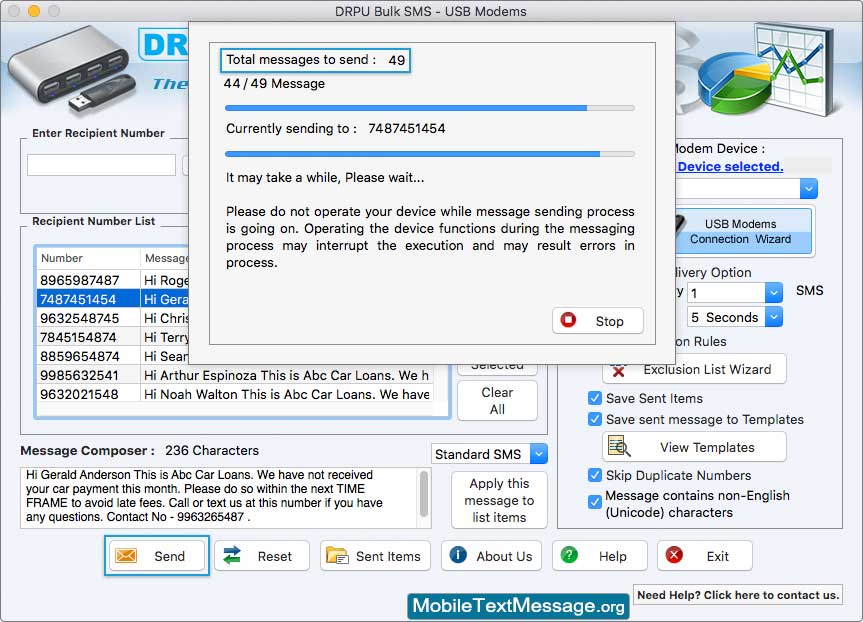Toggle Skip Duplicate Numbers checkbox
The height and width of the screenshot is (622, 863).
[594, 475]
